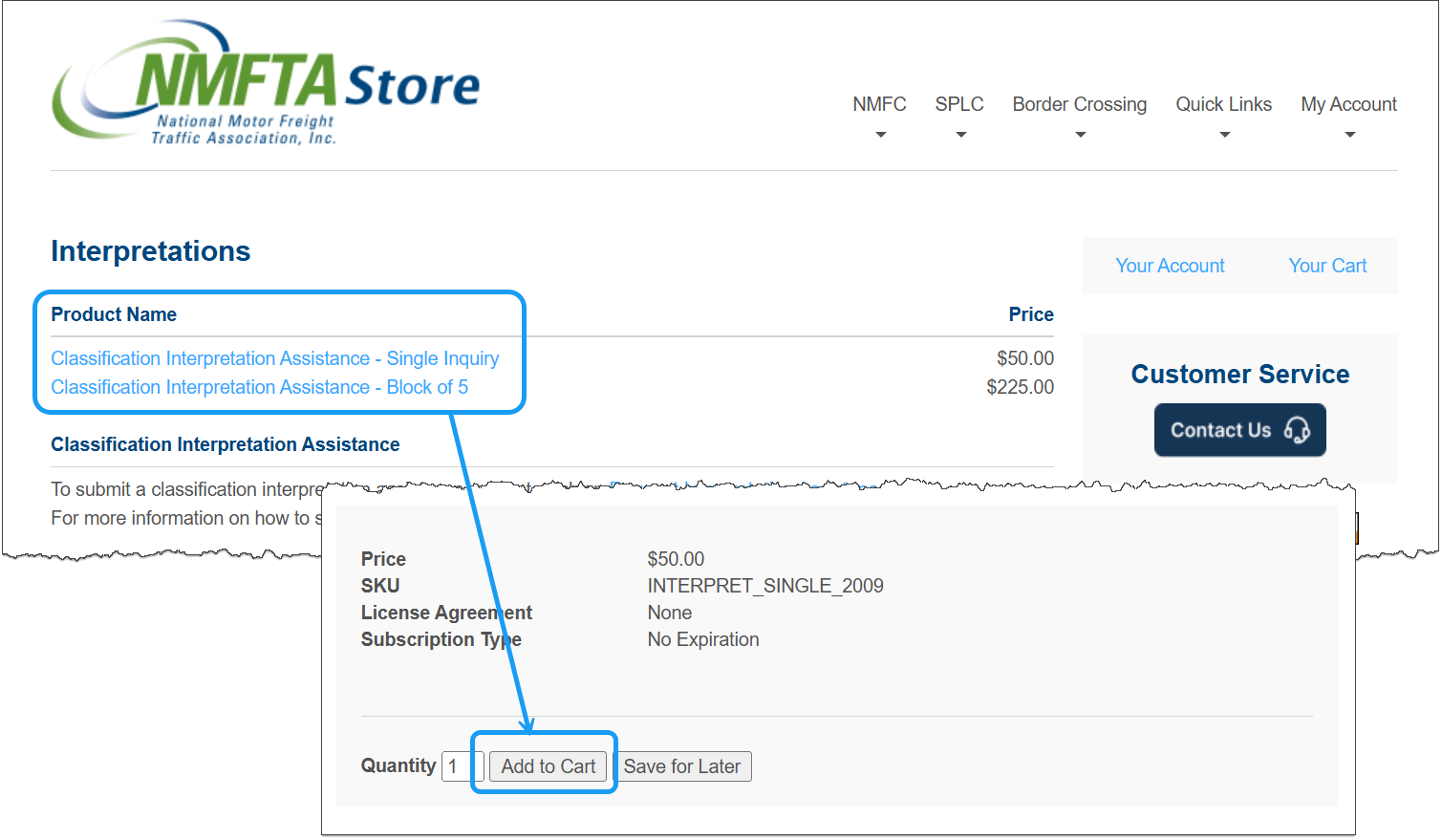
Task: Select the $50.00 price in the Interpretations table
Action: [x=1025, y=358]
